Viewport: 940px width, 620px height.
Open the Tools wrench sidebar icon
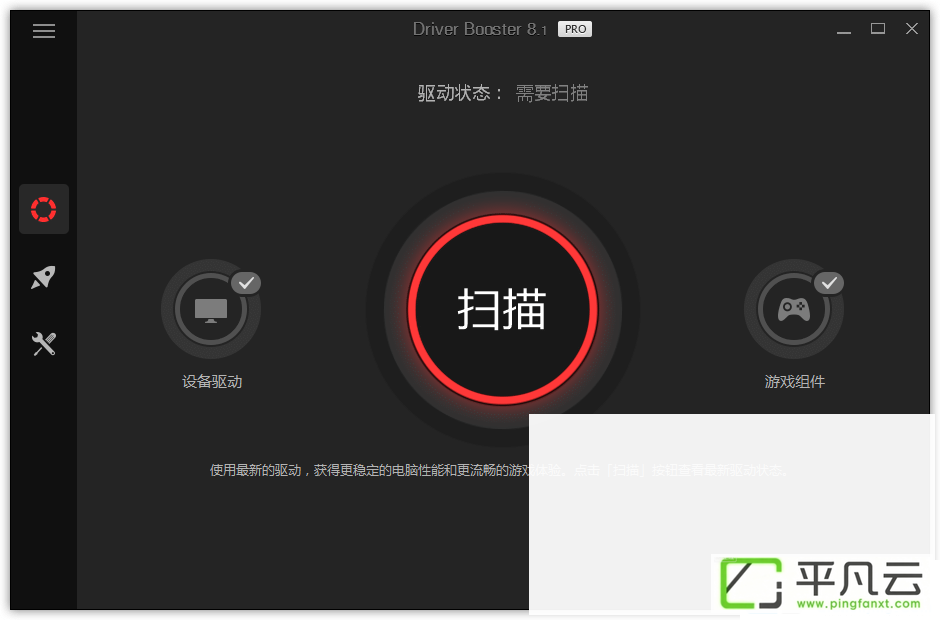[x=44, y=344]
